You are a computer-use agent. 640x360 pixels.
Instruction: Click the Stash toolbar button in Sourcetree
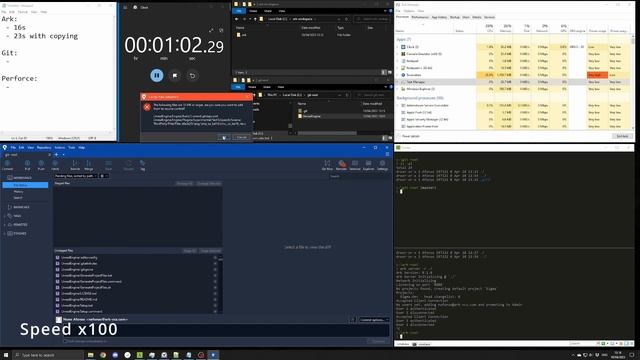tap(108, 165)
